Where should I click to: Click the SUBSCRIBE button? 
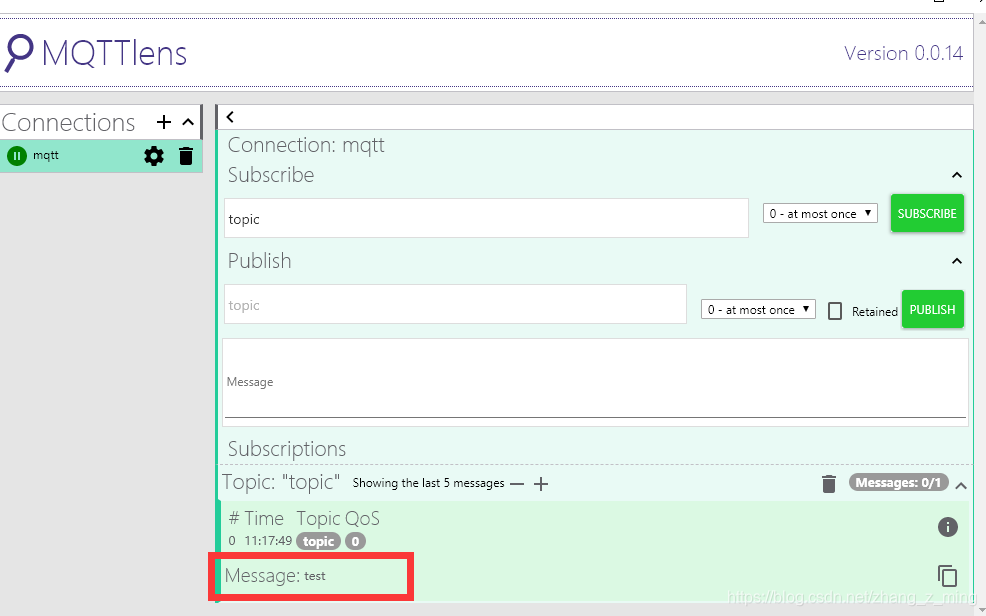927,214
